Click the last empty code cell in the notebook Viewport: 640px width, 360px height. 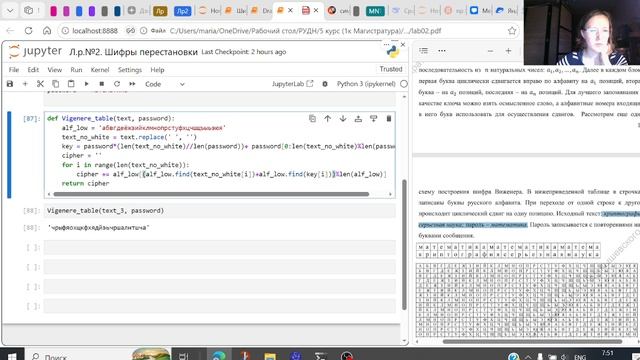pos(220,306)
